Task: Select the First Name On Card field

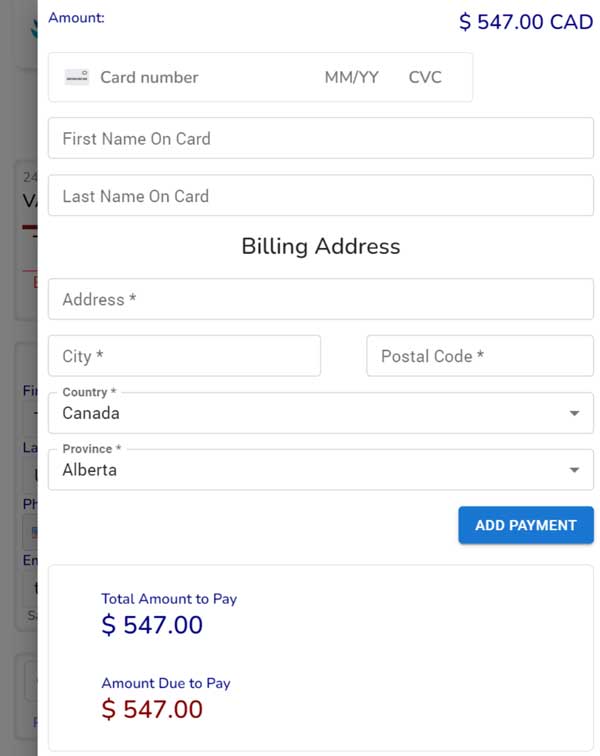Action: point(321,138)
